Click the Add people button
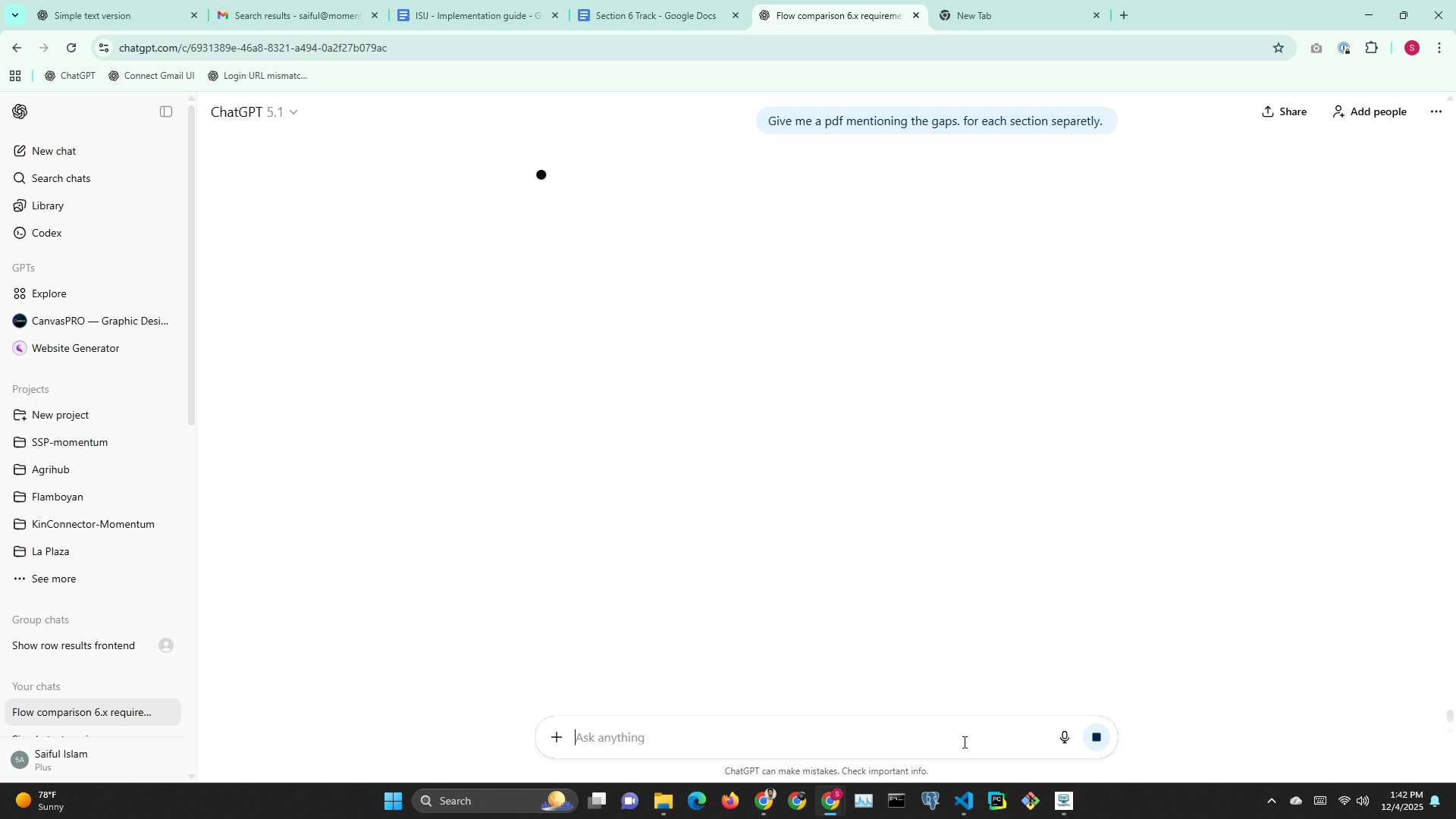This screenshot has width=1456, height=819. pyautogui.click(x=1370, y=111)
